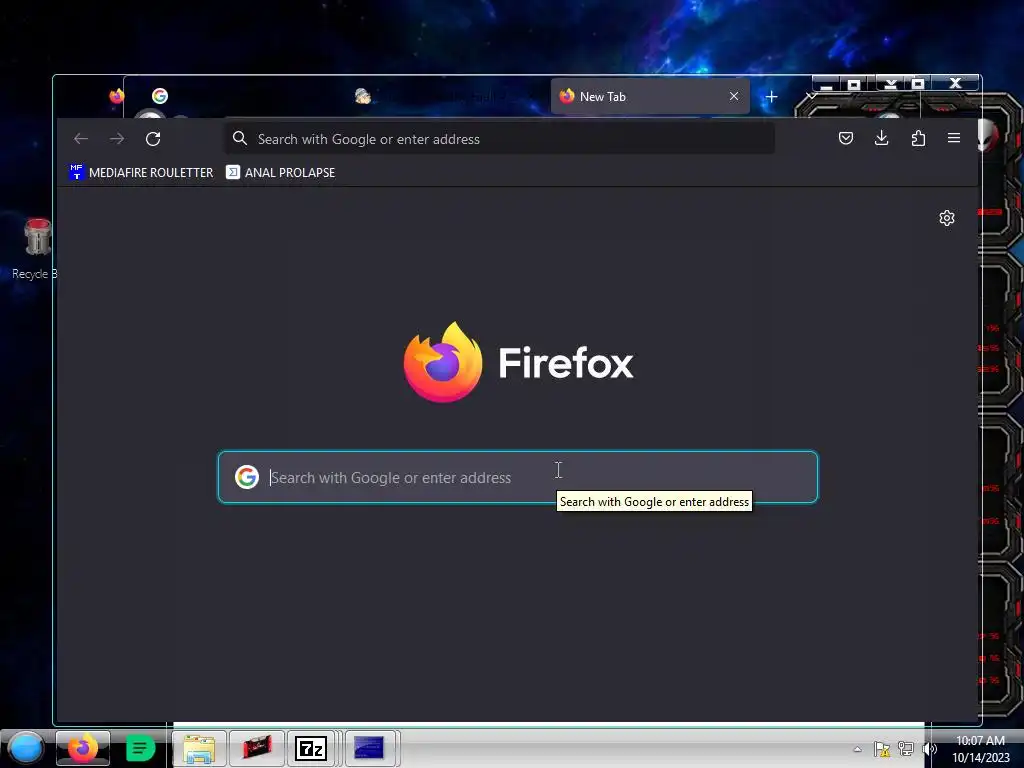Open Save to Pocket
Image resolution: width=1024 pixels, height=768 pixels.
pyautogui.click(x=846, y=138)
